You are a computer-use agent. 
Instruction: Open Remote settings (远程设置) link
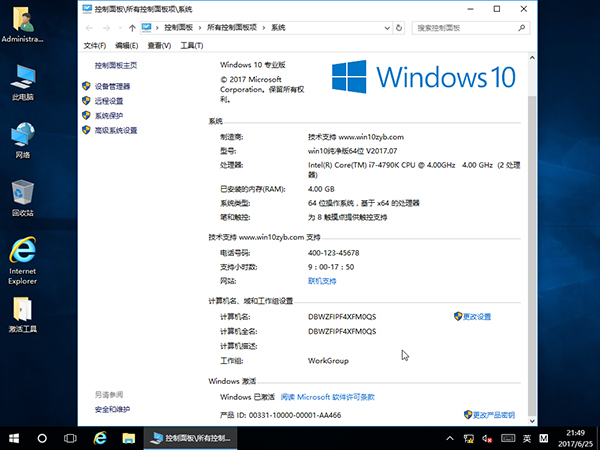coord(108,101)
